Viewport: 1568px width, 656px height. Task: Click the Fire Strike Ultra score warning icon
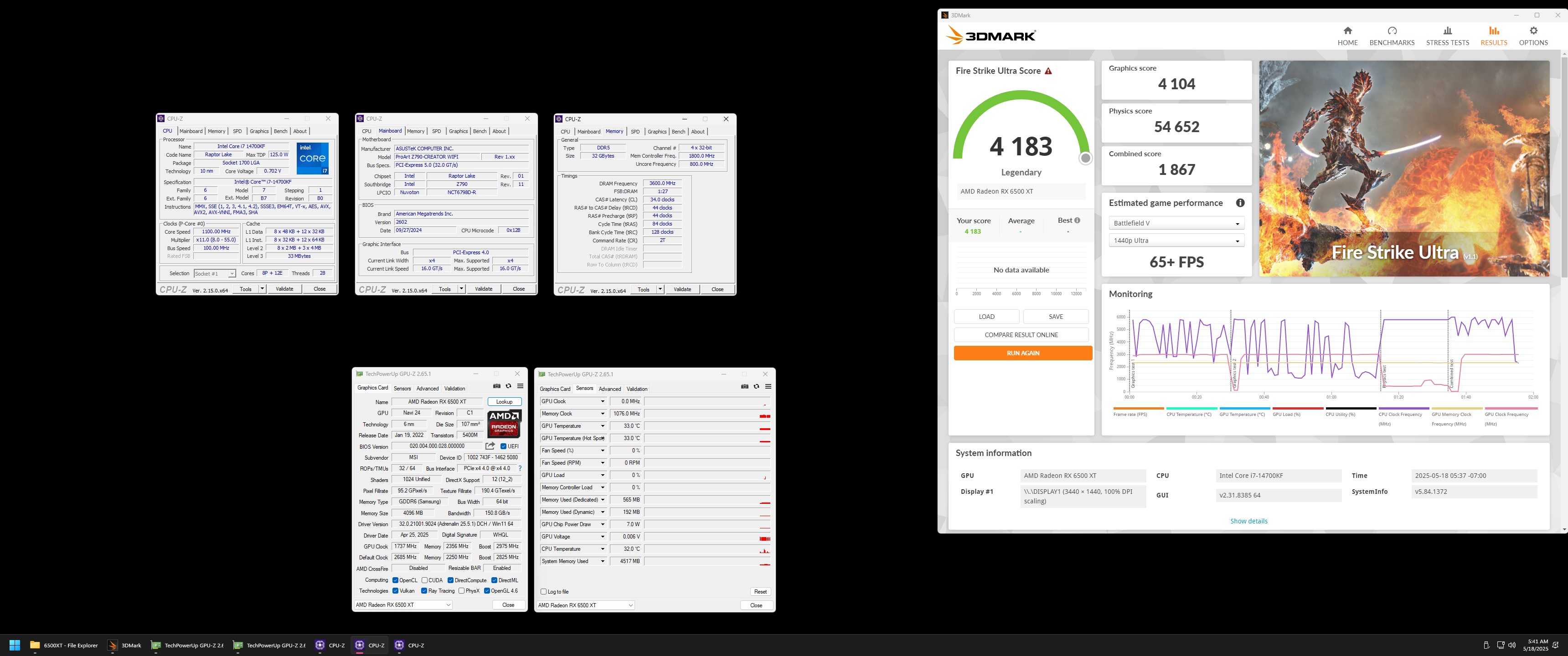coord(1048,71)
